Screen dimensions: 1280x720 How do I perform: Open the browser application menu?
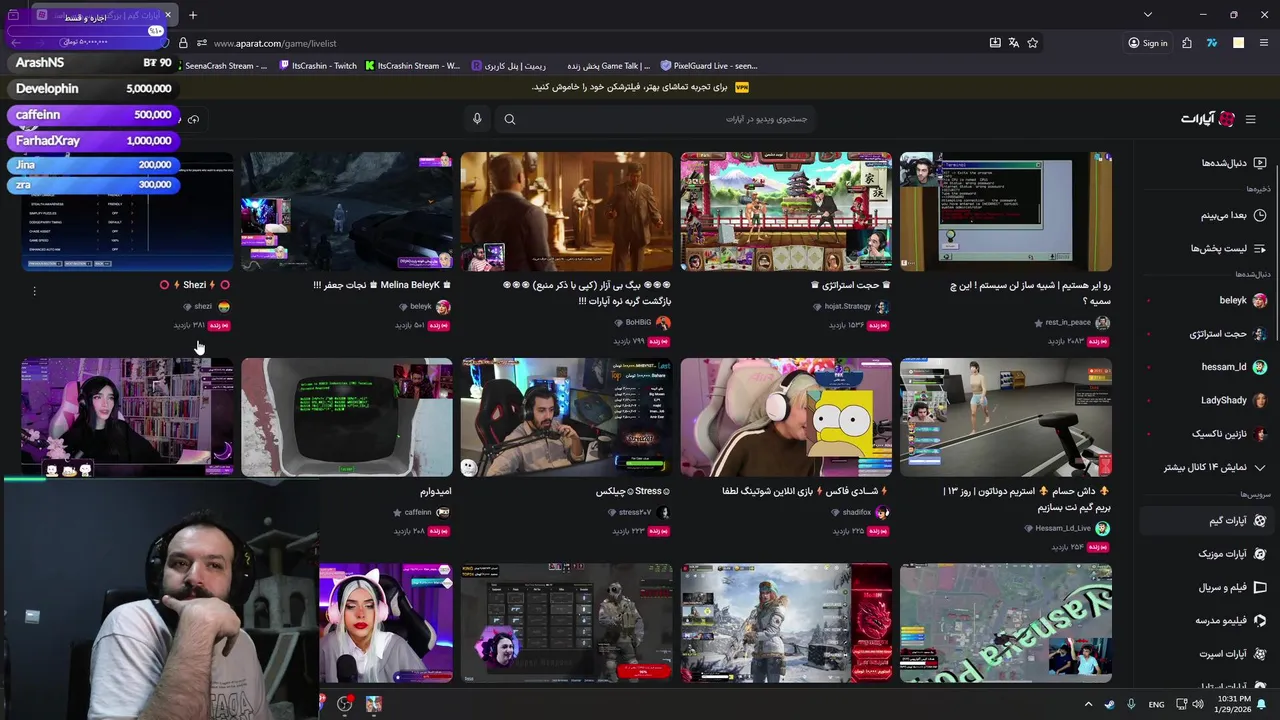point(1264,43)
